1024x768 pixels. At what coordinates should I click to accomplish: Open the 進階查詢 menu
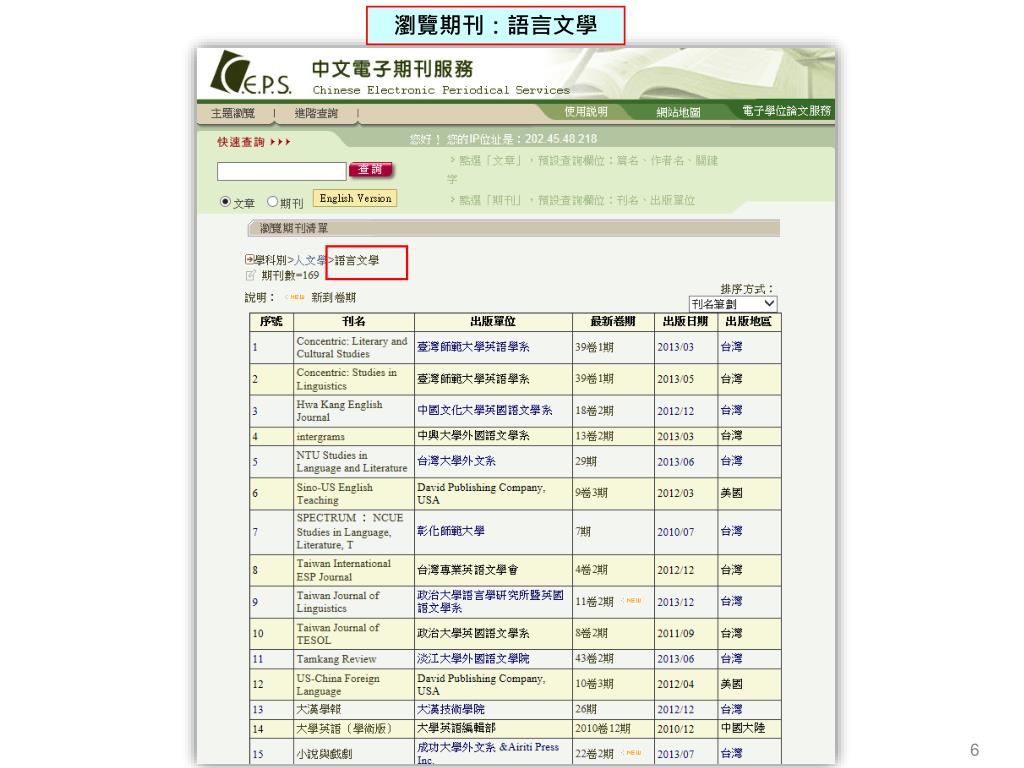pyautogui.click(x=316, y=114)
